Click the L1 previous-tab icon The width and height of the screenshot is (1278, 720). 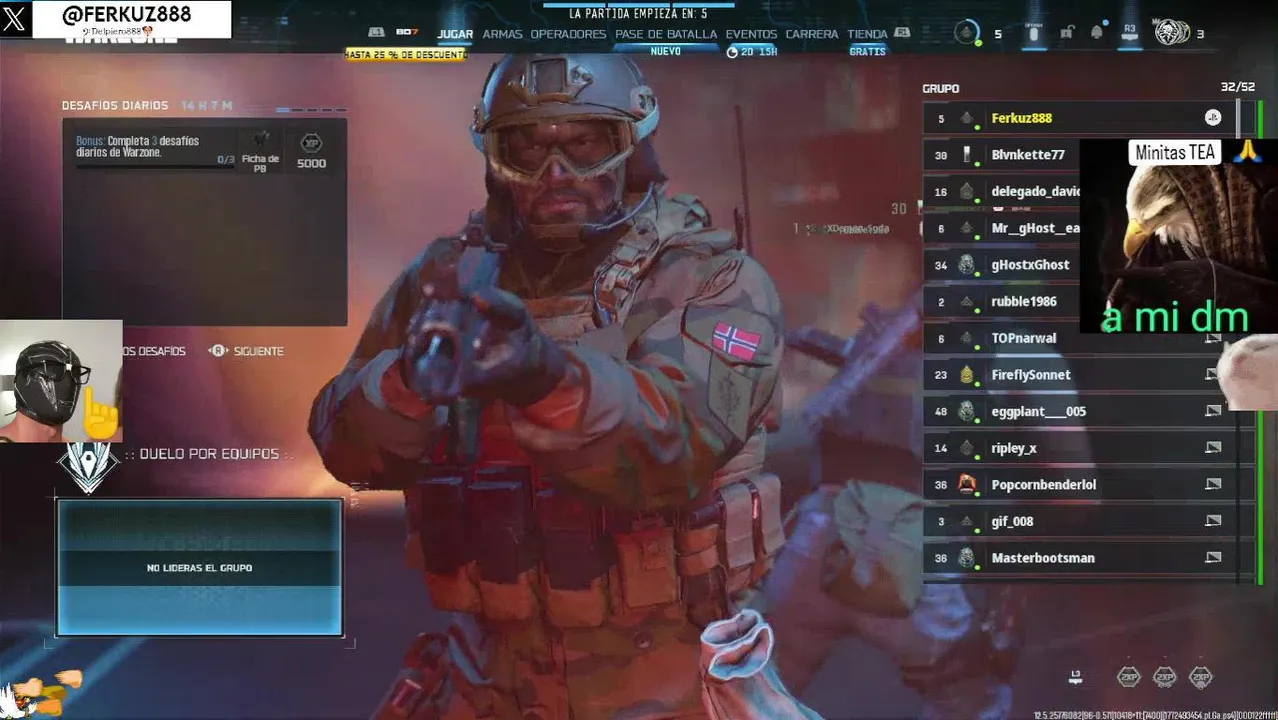pos(376,33)
